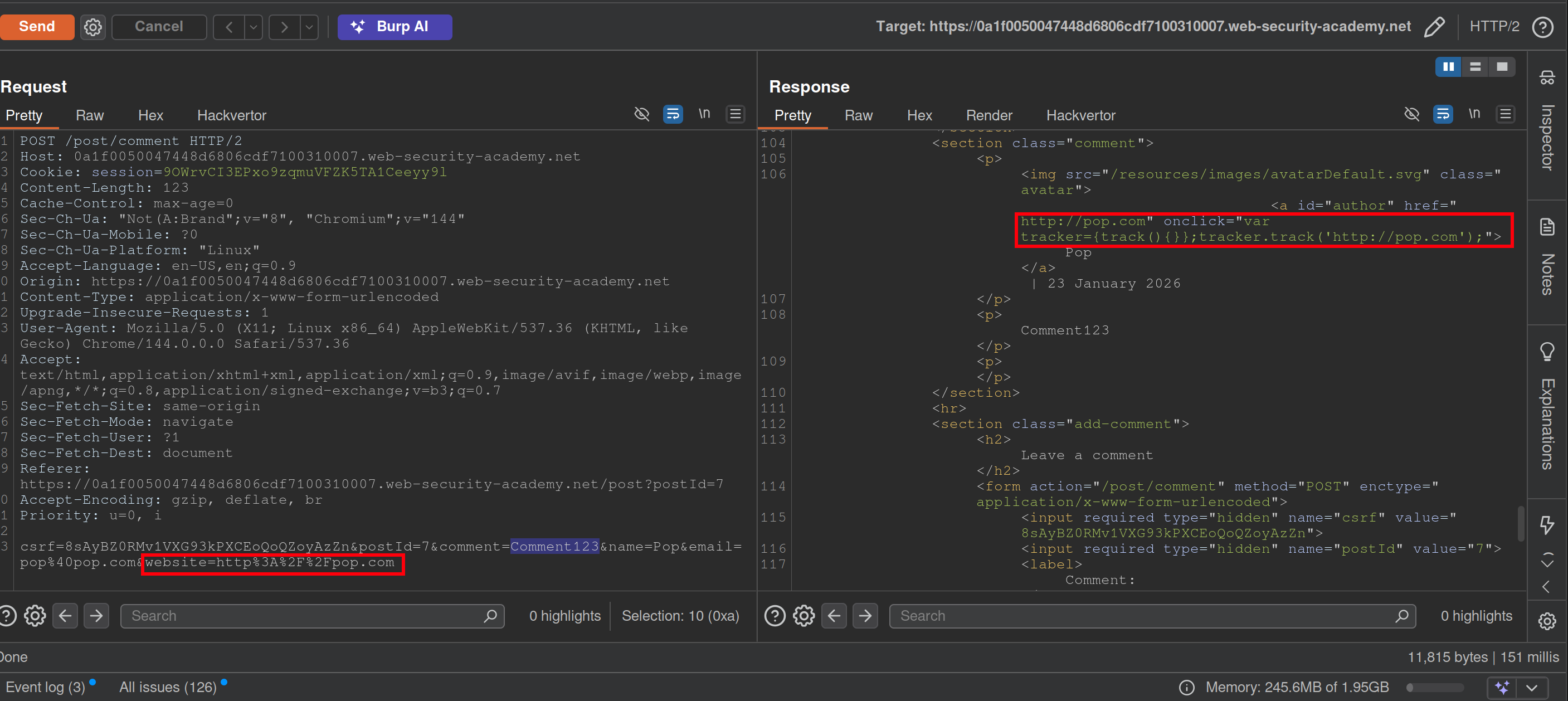Viewport: 1568px width, 701px height.
Task: Open the history forward dropdown arrow
Action: [309, 27]
